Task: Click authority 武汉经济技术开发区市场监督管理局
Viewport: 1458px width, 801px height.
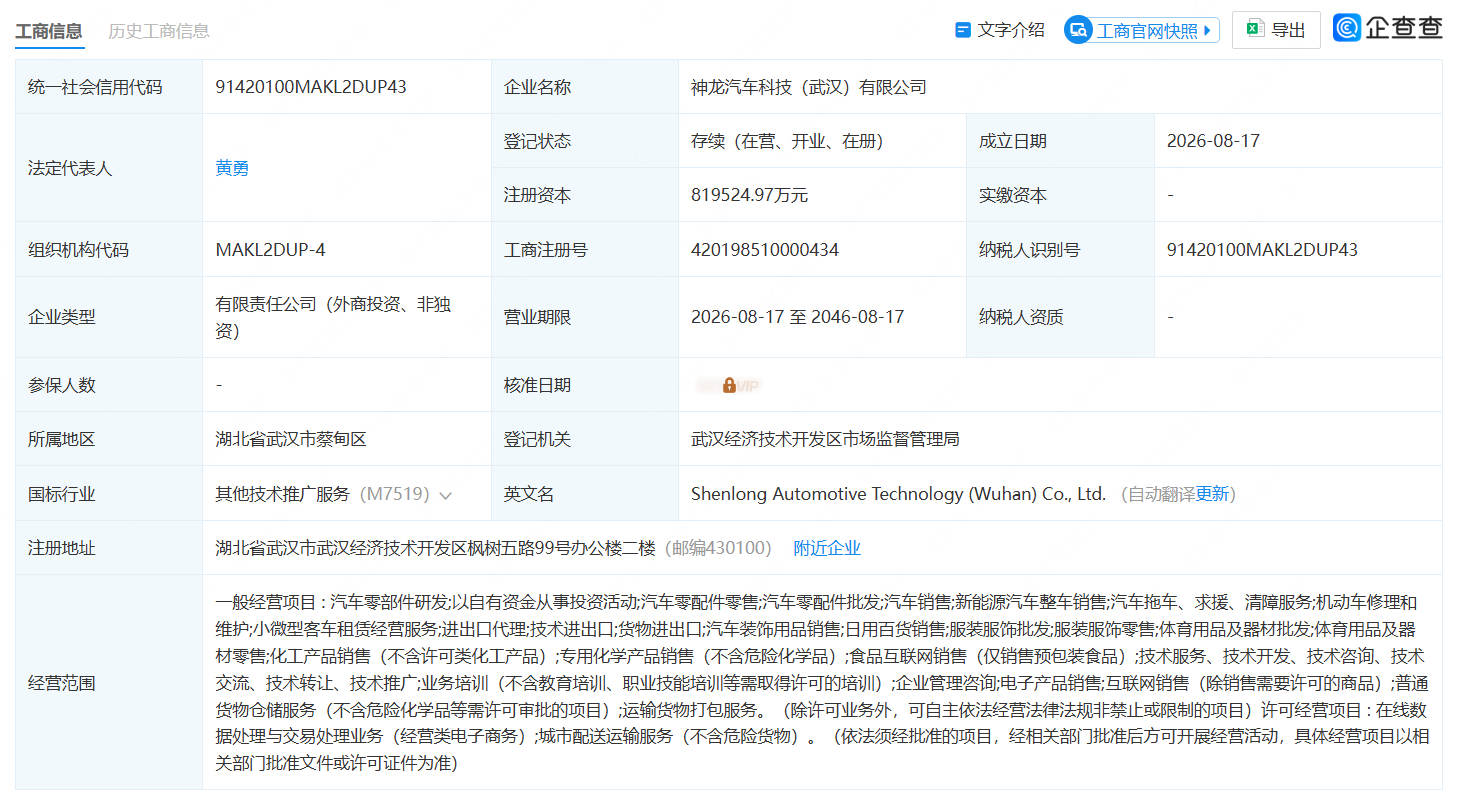Action: click(825, 439)
